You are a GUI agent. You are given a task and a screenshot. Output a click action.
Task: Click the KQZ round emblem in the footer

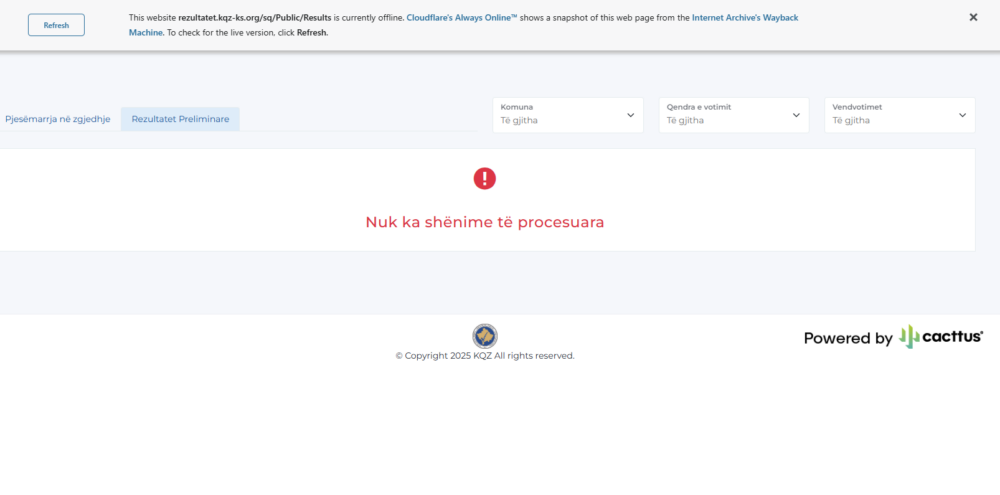tap(485, 336)
